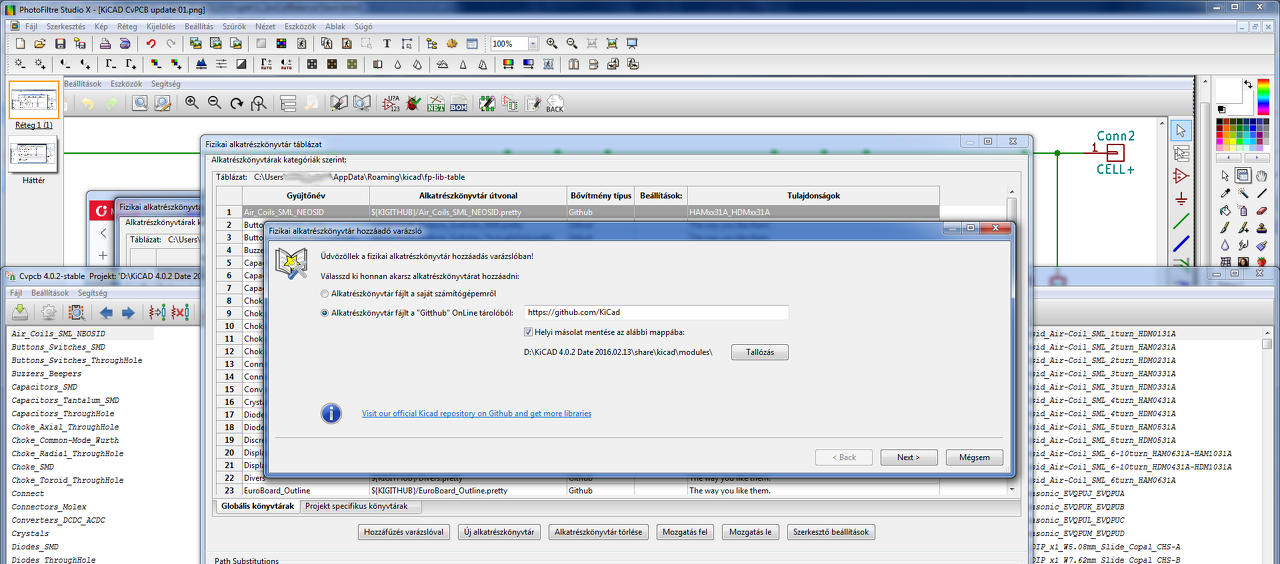Click the Szerkesztő beállítások button
The height and width of the screenshot is (564, 1280).
tap(832, 532)
